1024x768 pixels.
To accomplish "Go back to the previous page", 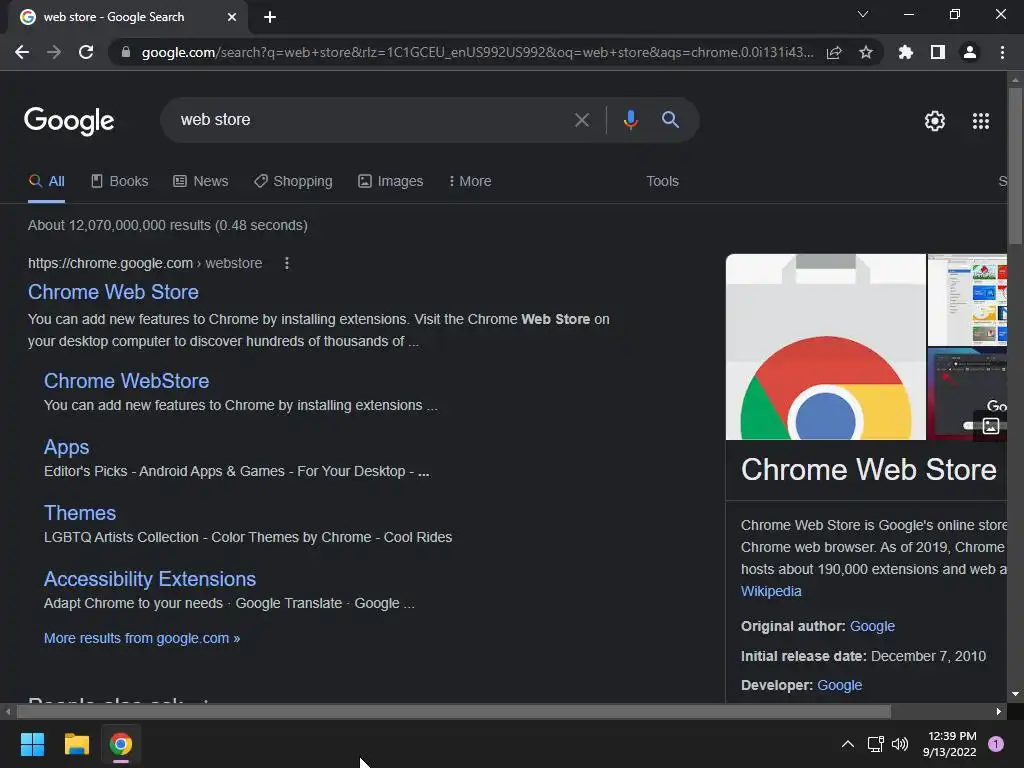I will click(22, 52).
